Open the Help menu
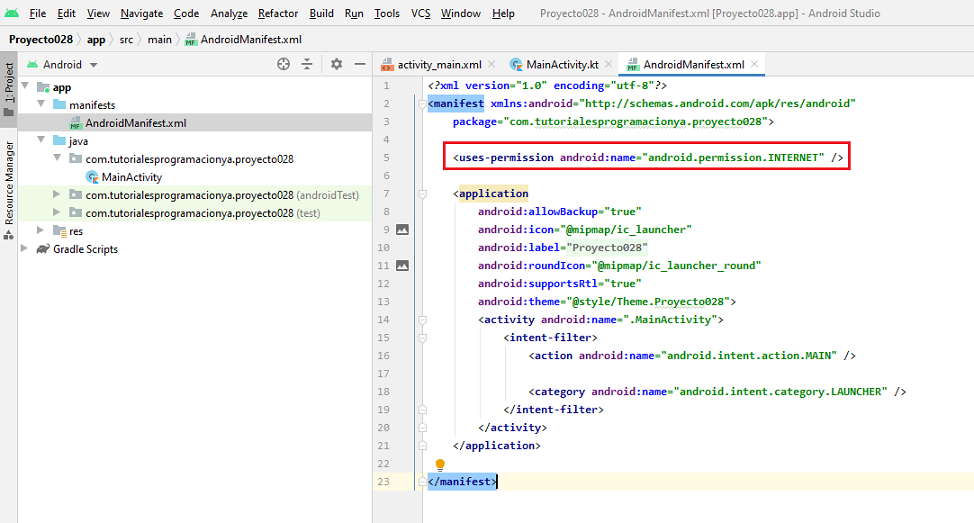This screenshot has width=974, height=523. coord(503,13)
